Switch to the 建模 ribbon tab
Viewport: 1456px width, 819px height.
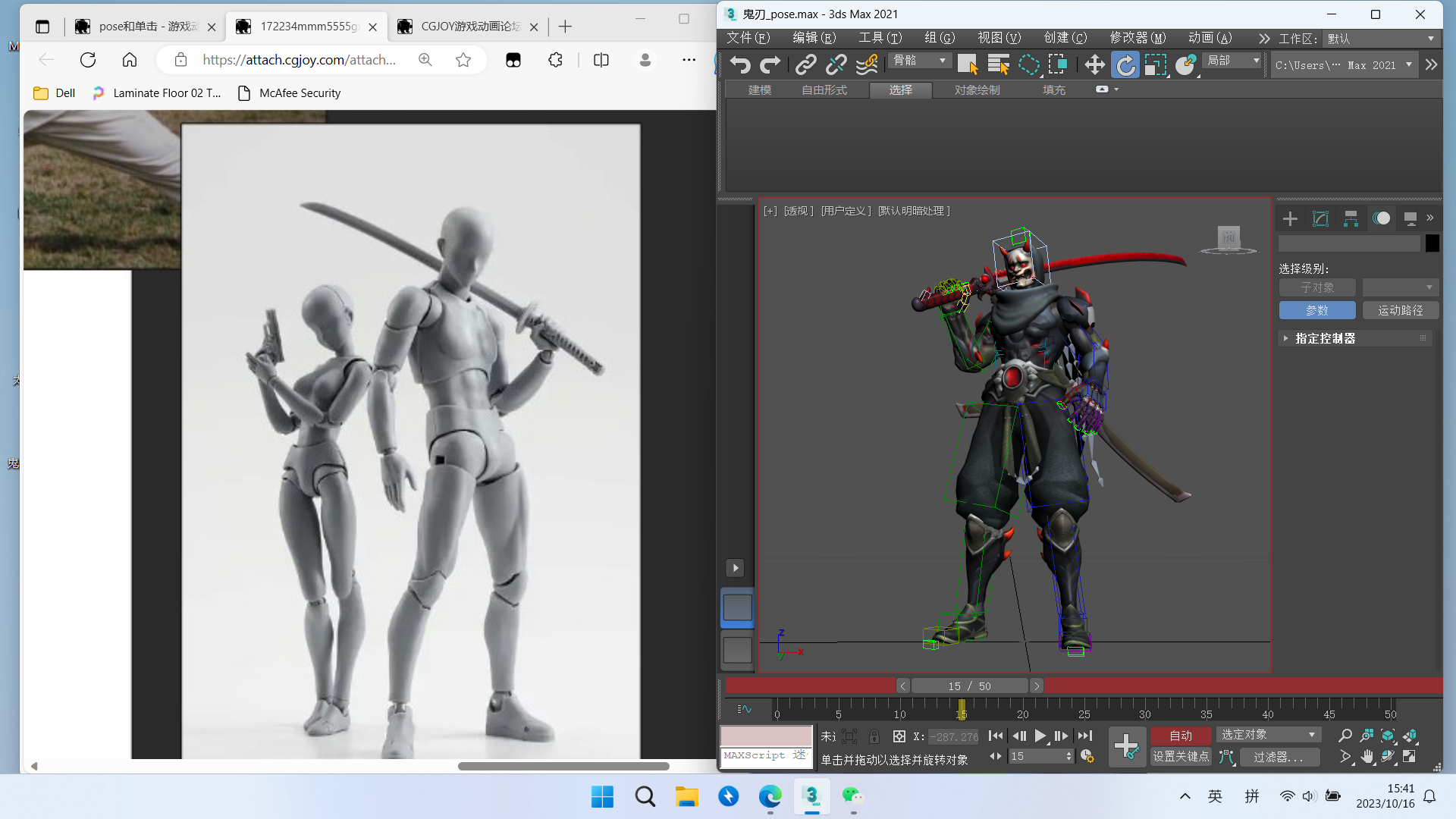pos(760,90)
